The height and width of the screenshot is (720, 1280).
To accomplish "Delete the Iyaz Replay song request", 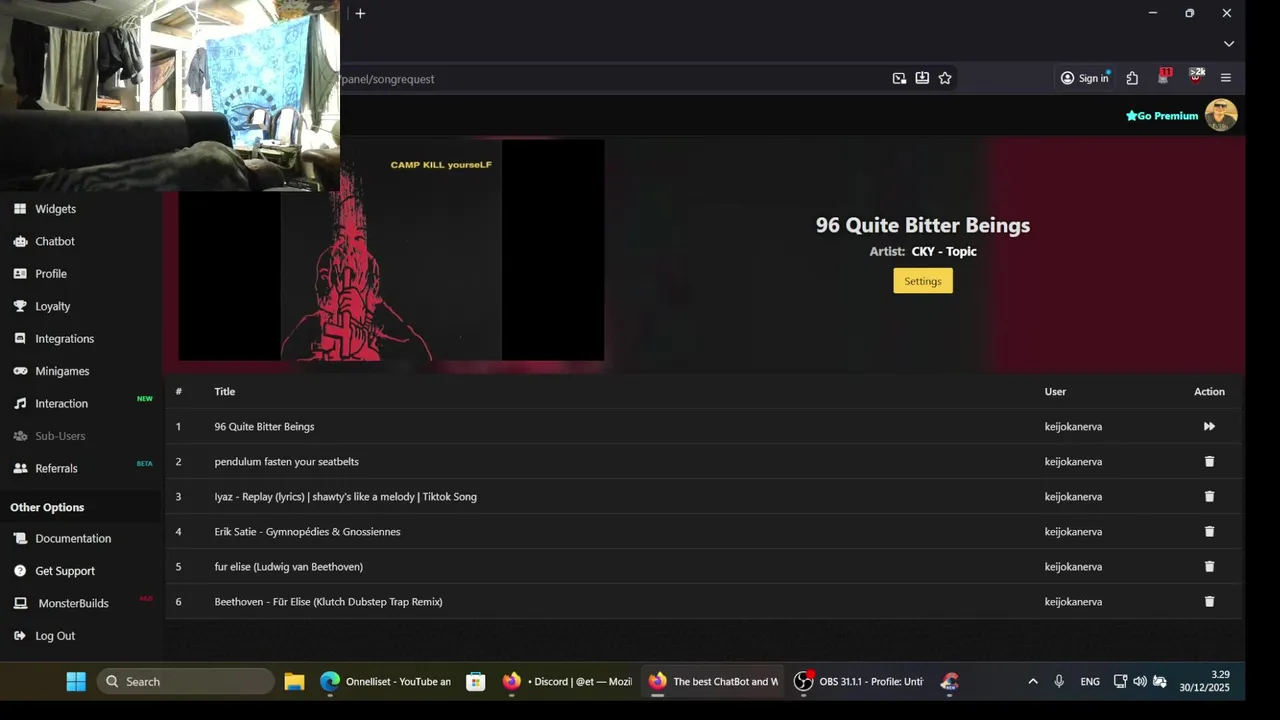I will coord(1209,496).
